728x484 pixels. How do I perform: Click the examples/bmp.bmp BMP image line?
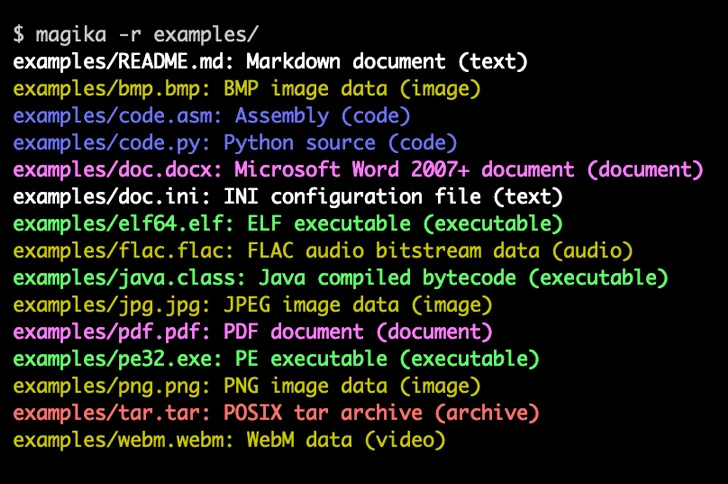(x=247, y=89)
